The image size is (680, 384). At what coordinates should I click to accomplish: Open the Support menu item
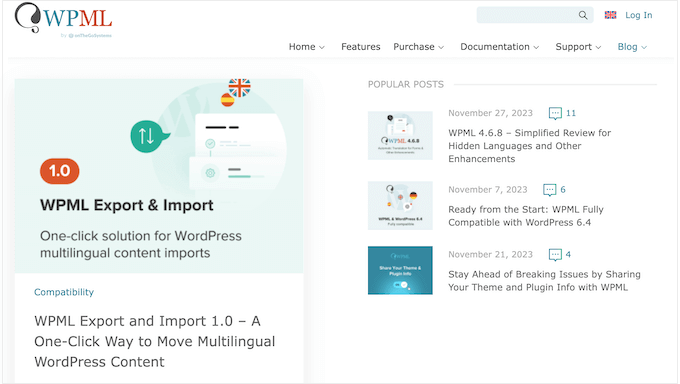[573, 47]
